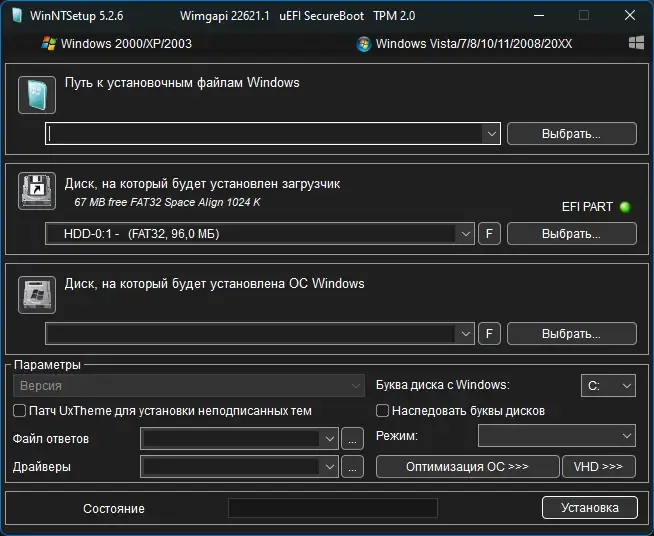654x536 pixels.
Task: Click the Буква диска с Windows label
Action: coord(443,385)
